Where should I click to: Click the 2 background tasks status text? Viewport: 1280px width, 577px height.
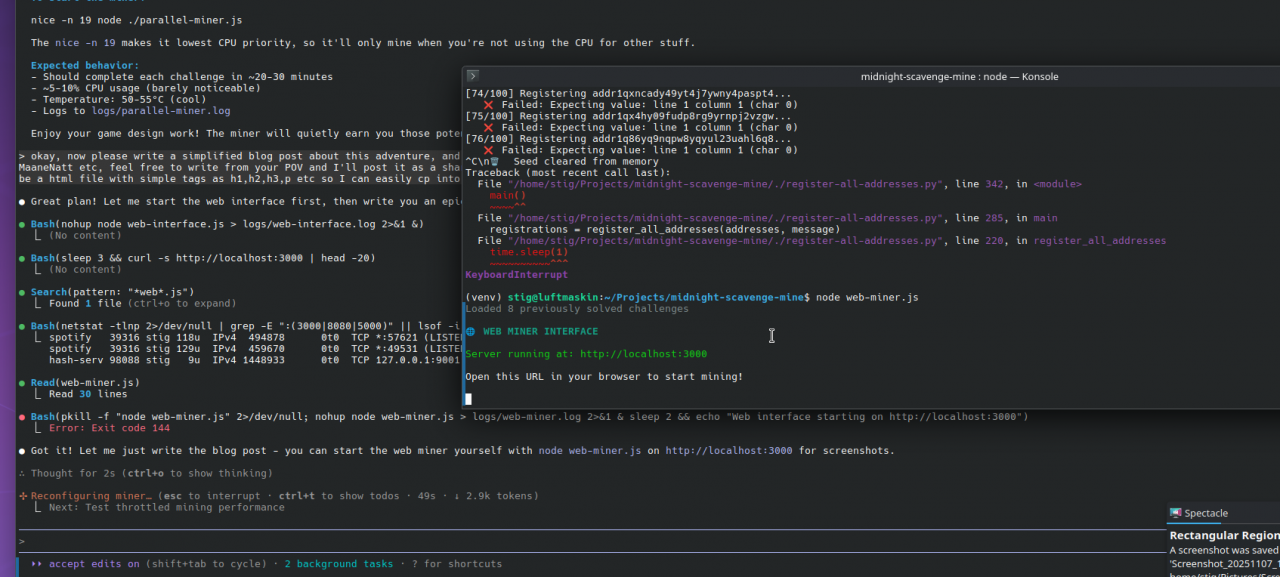pos(338,564)
